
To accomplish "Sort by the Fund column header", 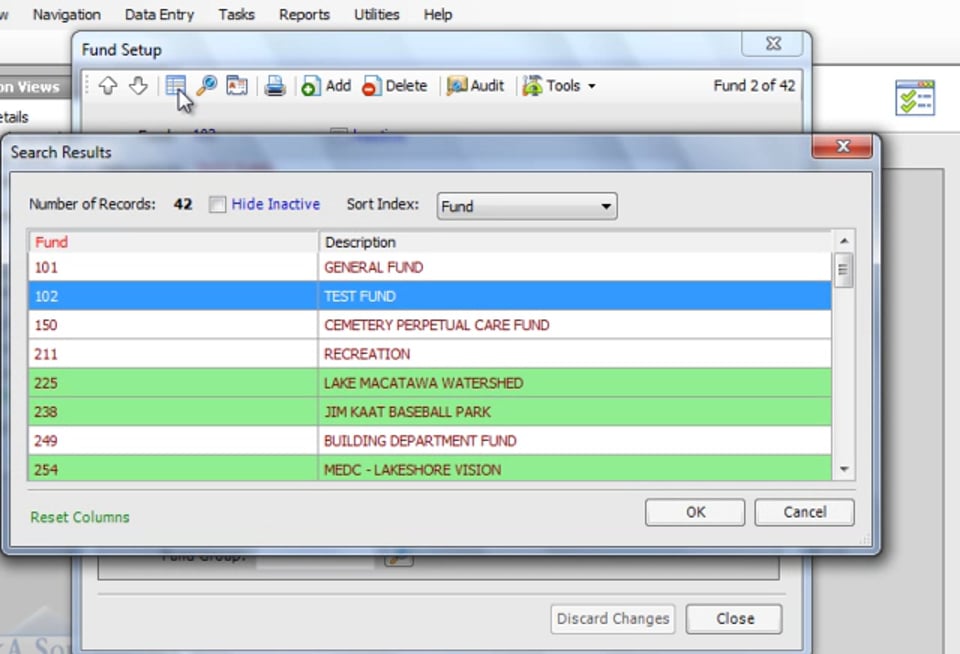I will click(173, 242).
